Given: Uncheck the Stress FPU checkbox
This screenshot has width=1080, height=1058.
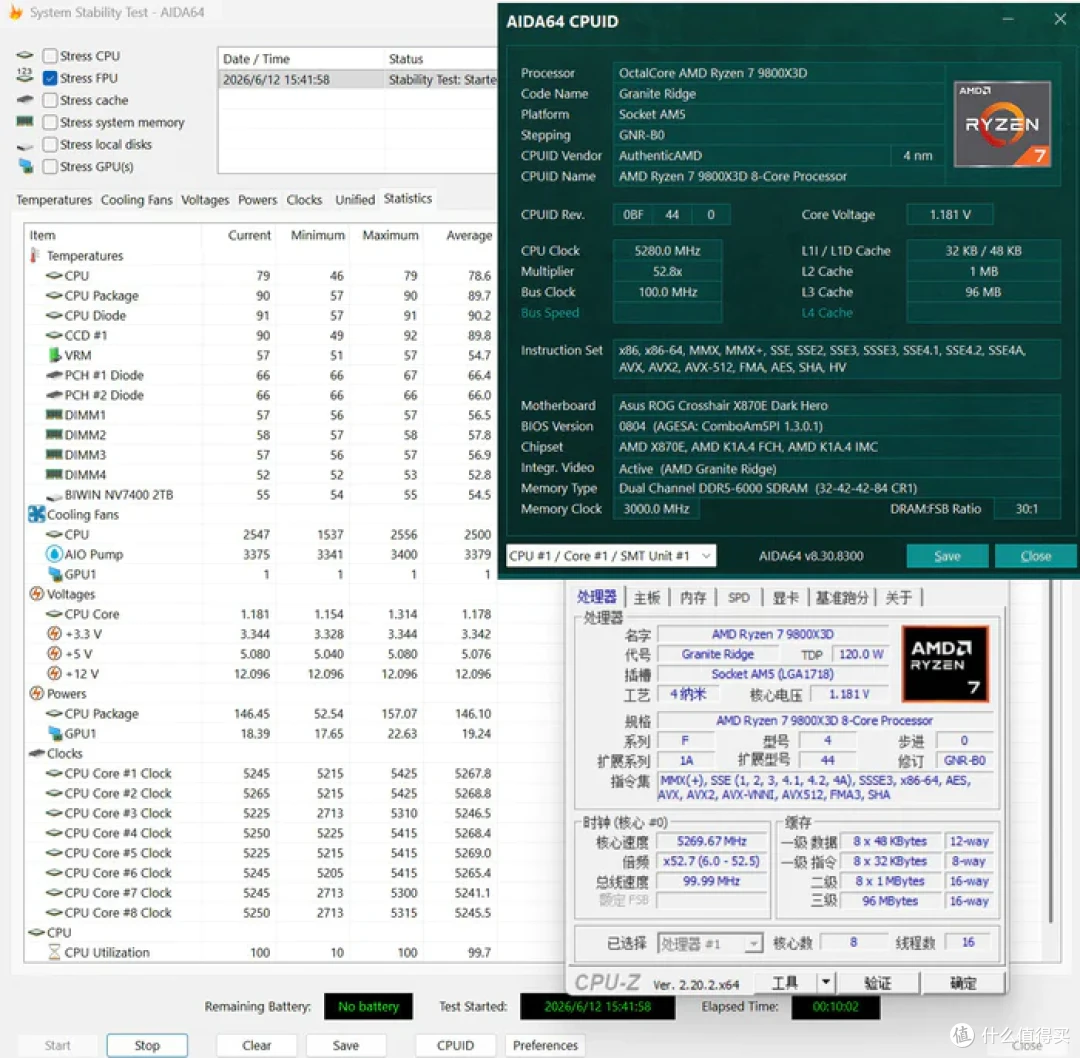Looking at the screenshot, I should (x=50, y=78).
